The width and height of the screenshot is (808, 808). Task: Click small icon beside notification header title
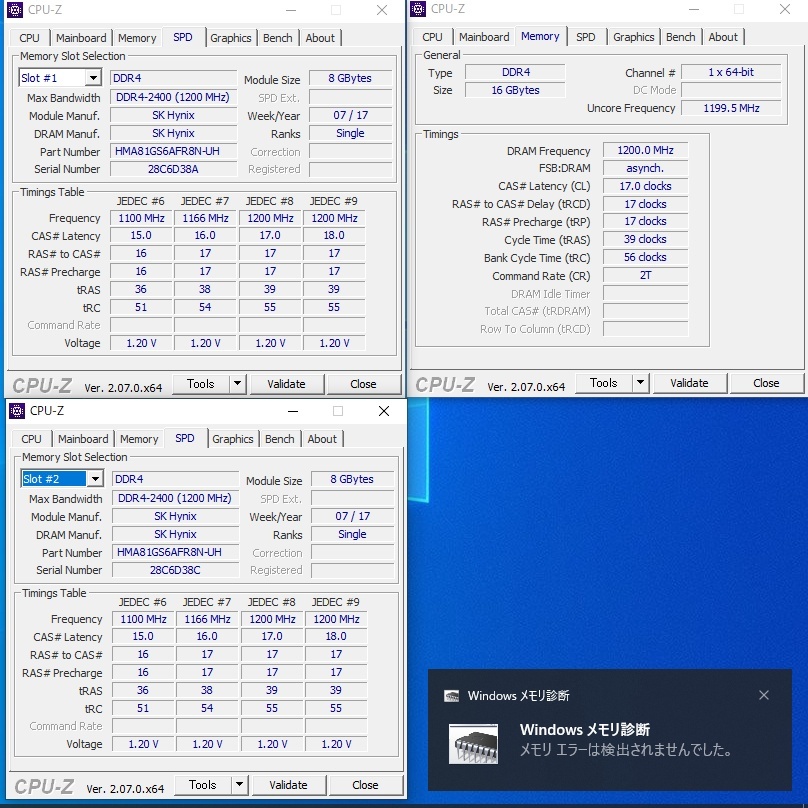coord(451,696)
